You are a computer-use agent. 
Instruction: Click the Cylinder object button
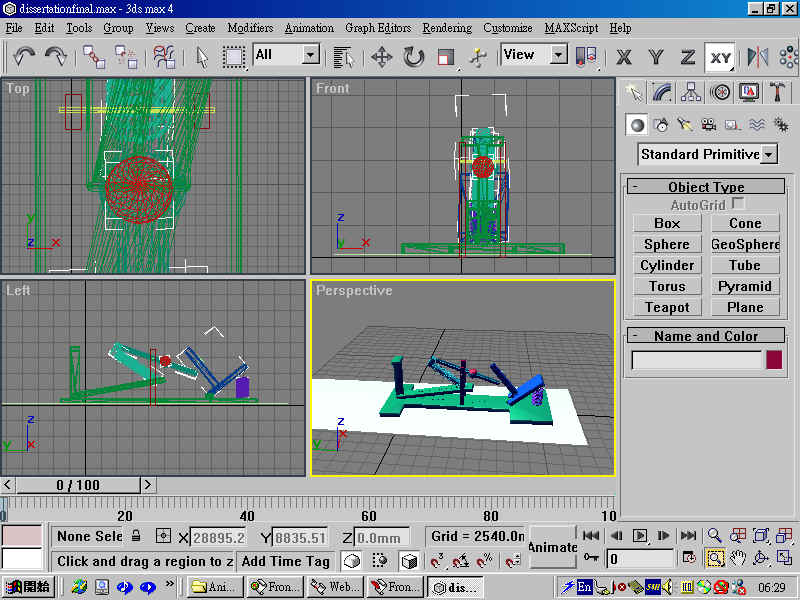tap(667, 265)
